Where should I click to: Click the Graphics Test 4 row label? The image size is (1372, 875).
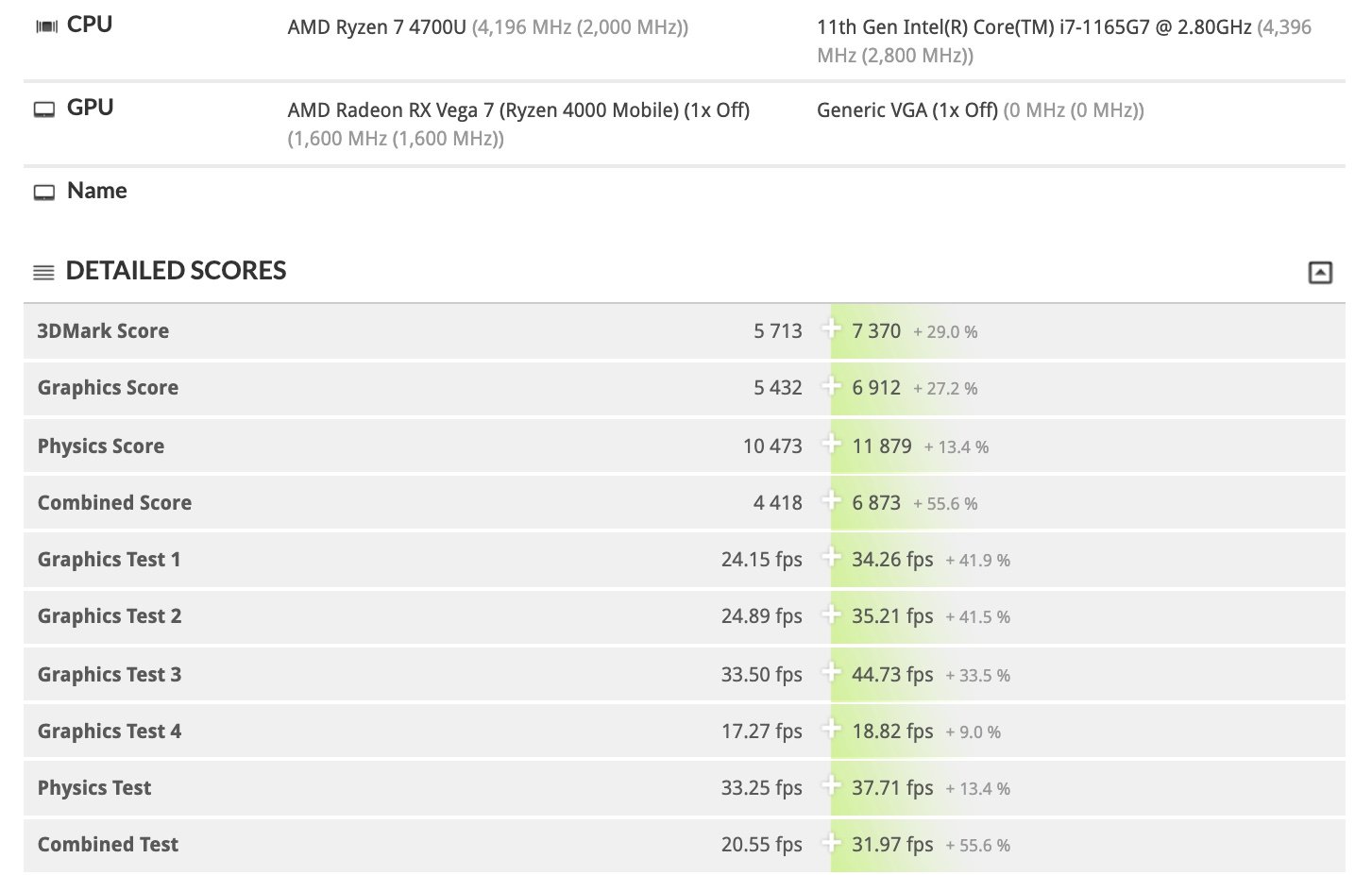click(x=110, y=732)
